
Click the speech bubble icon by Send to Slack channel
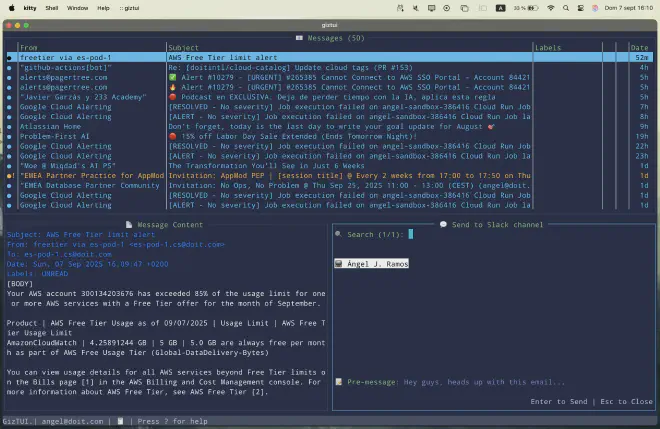[x=443, y=224]
